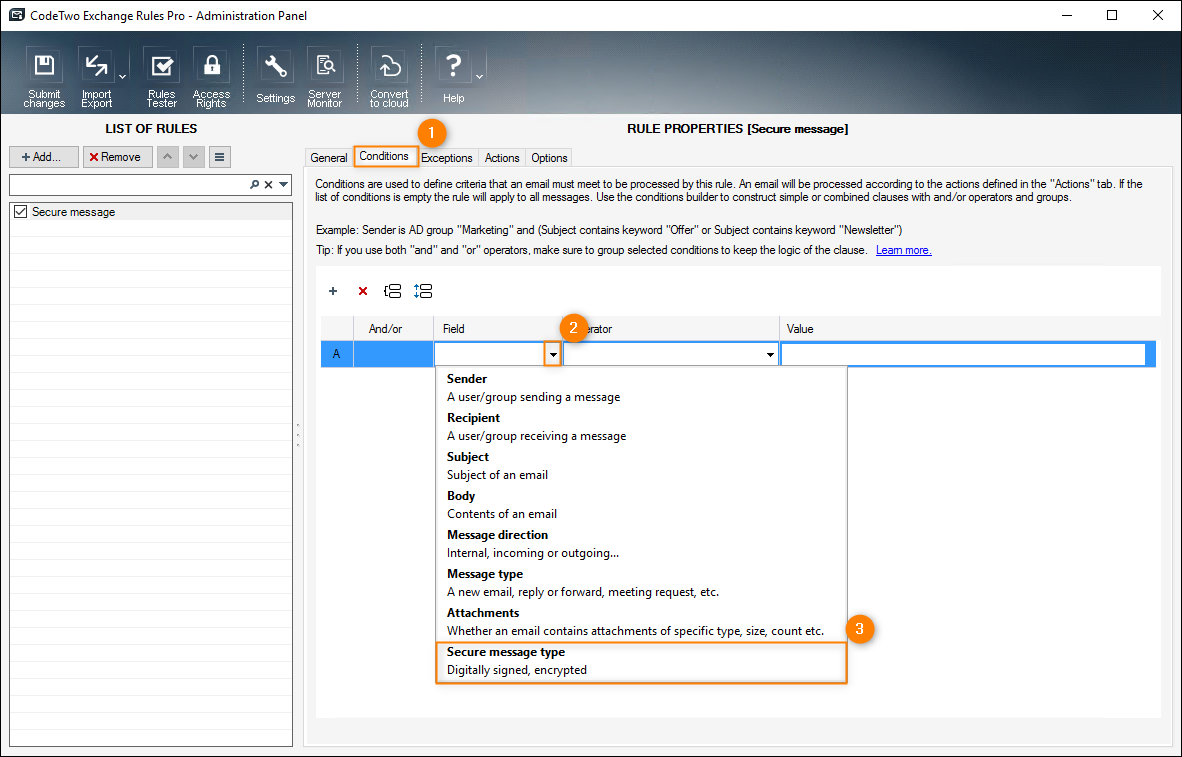Move the rule down with the down arrow
Viewport: 1182px width, 757px height.
click(x=194, y=157)
